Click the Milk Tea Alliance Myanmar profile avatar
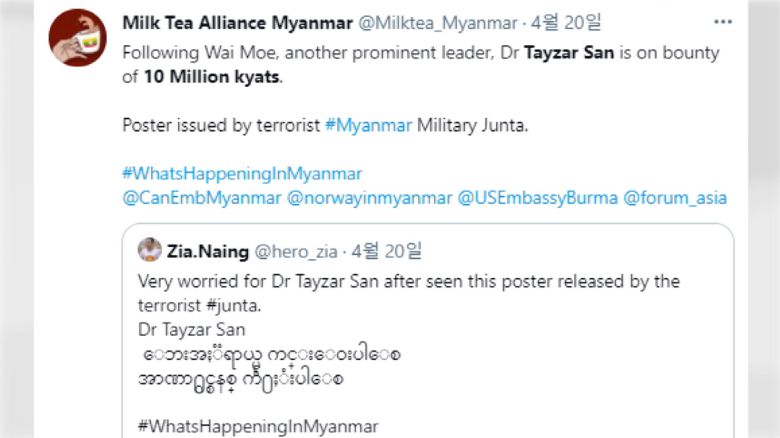The height and width of the screenshot is (438, 780). tap(76, 38)
